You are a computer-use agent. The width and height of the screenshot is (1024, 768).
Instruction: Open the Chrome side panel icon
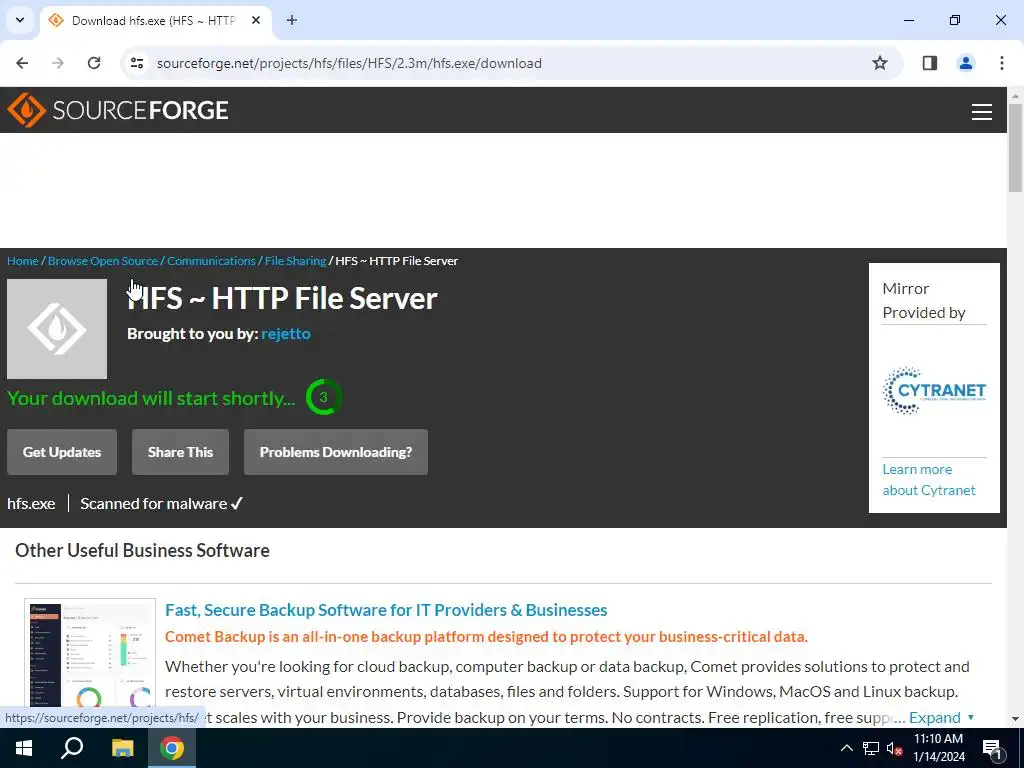pyautogui.click(x=930, y=63)
